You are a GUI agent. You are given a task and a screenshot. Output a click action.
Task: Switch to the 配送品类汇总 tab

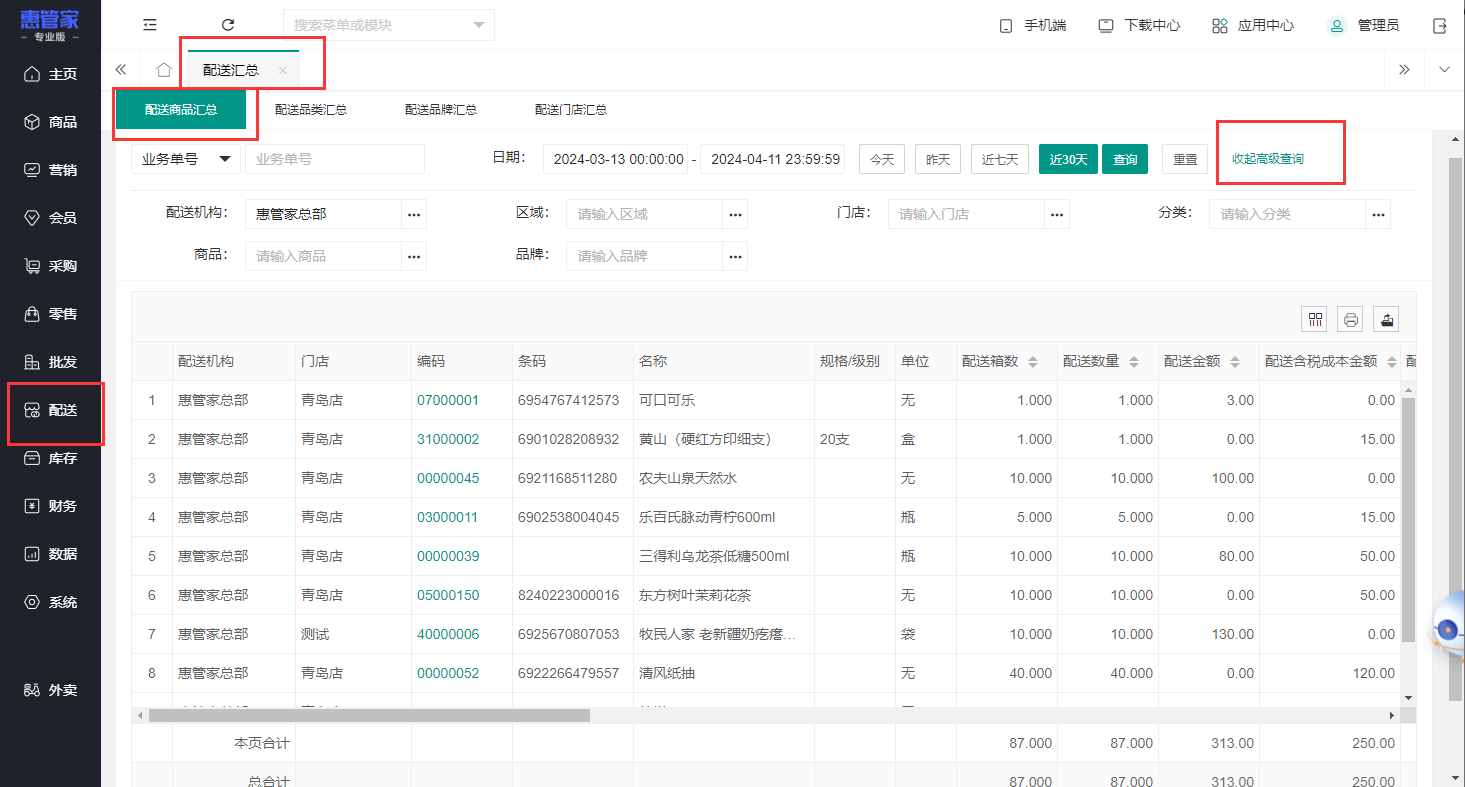coord(311,110)
